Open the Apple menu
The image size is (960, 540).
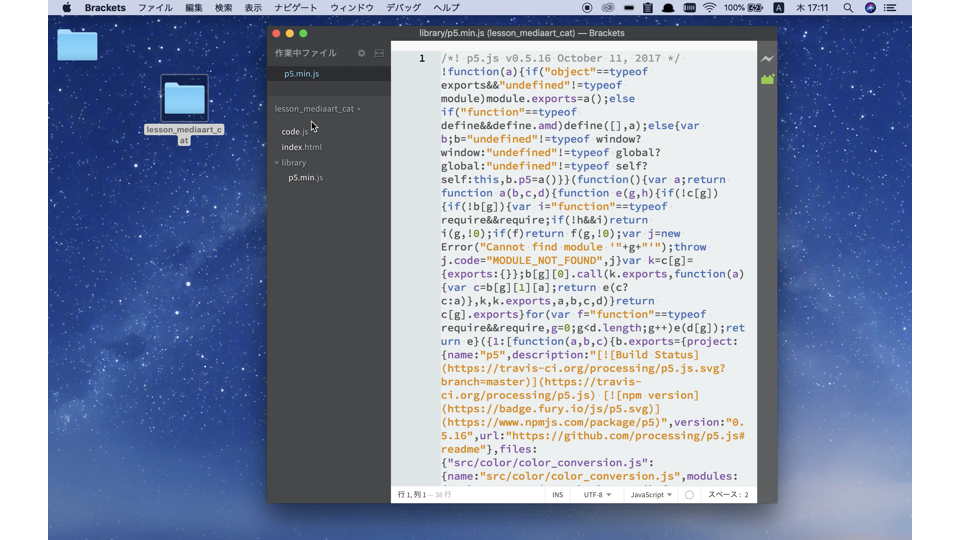(x=67, y=7)
